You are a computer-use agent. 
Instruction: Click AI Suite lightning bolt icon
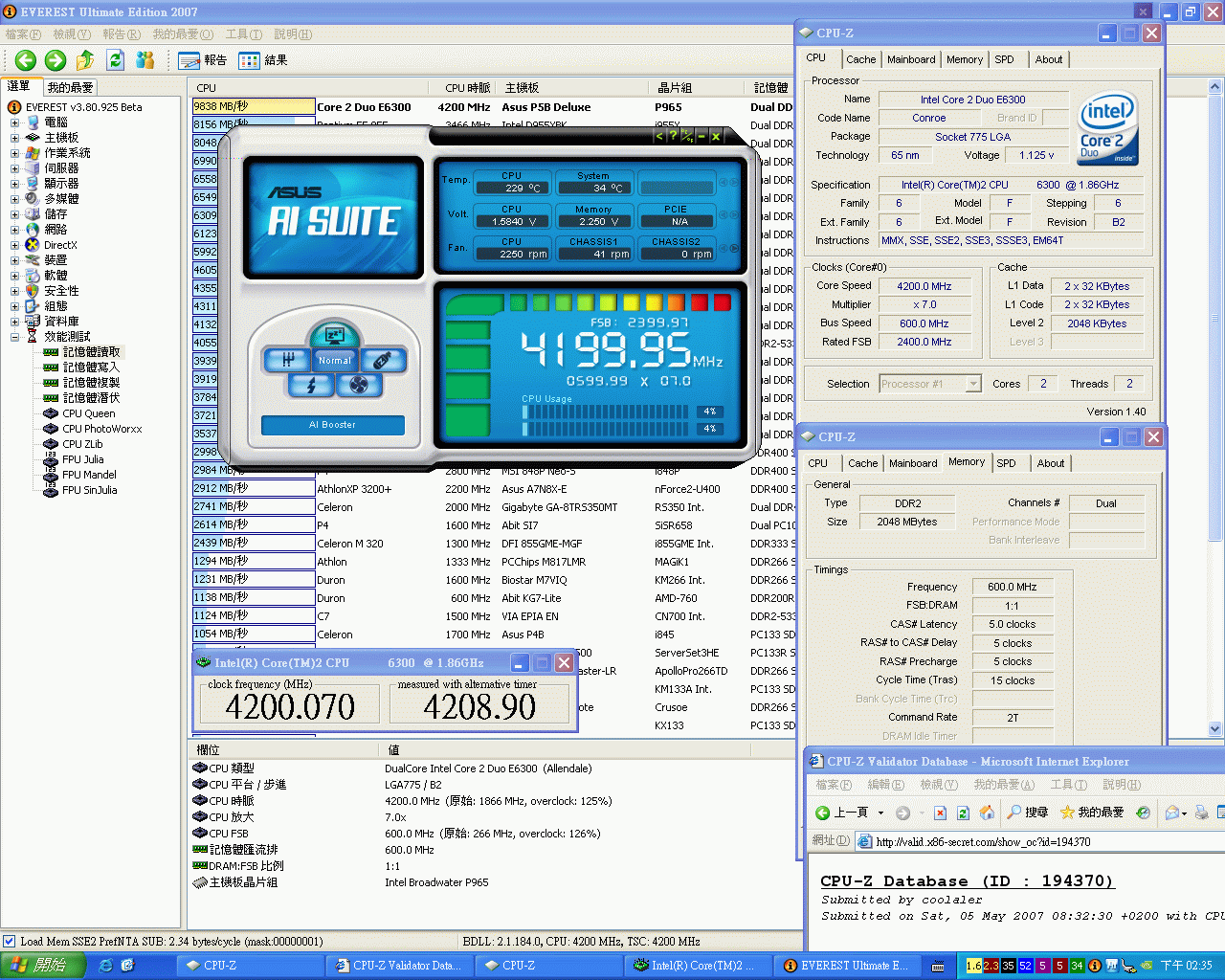[x=311, y=385]
